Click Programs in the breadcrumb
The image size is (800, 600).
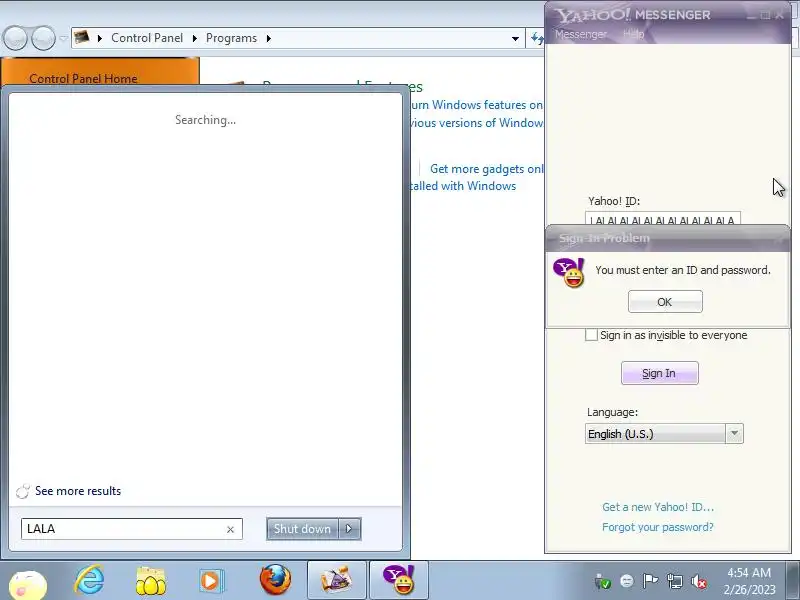(x=231, y=38)
